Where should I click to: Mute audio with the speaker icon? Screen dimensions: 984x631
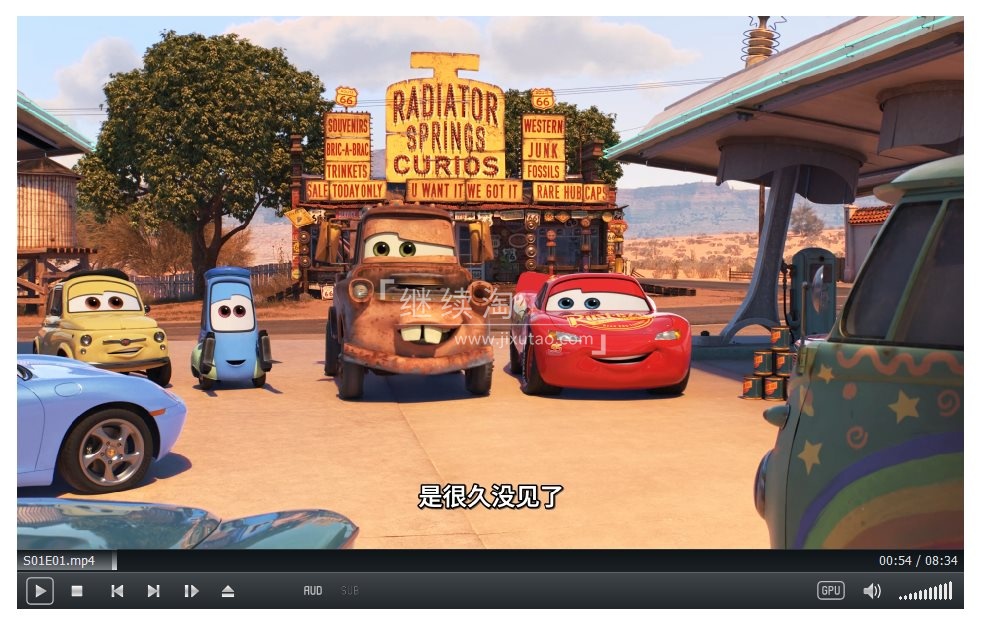click(x=872, y=591)
